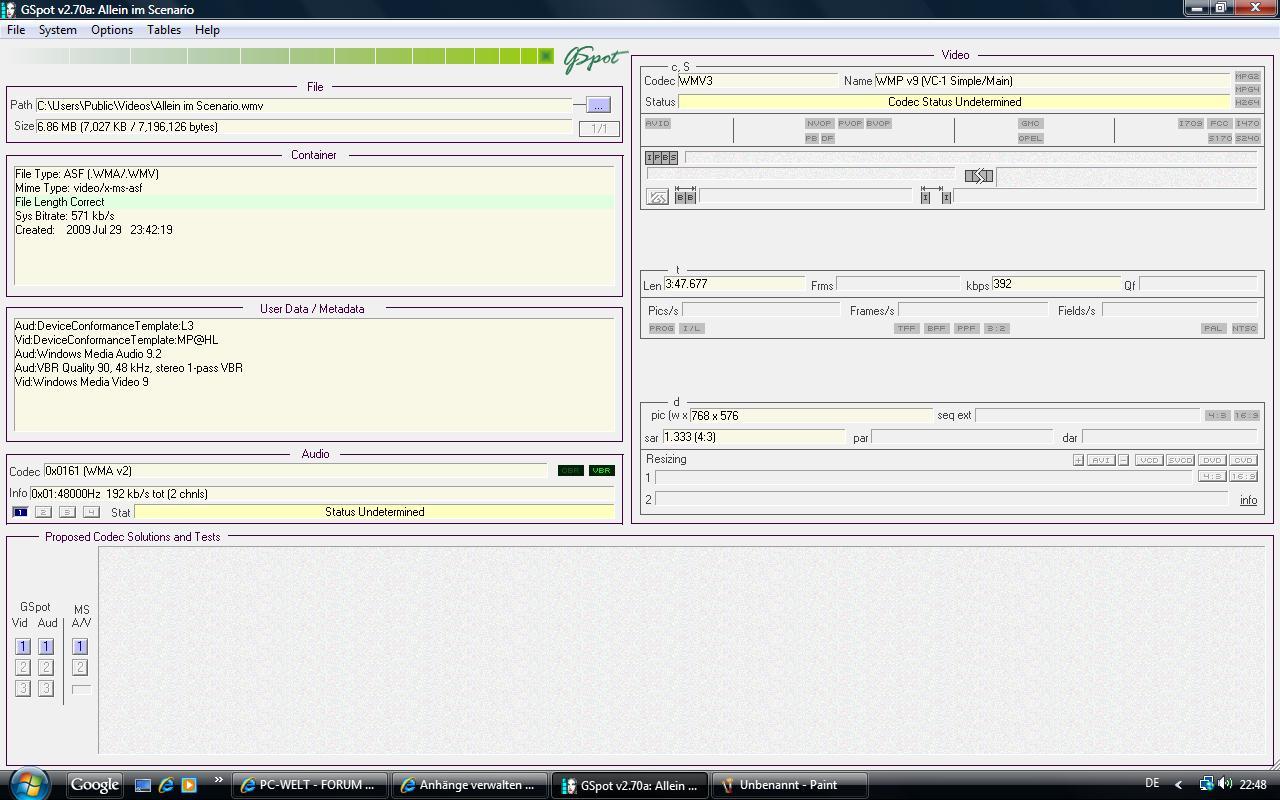Click the AVID indicator in Video panel

coord(658,123)
